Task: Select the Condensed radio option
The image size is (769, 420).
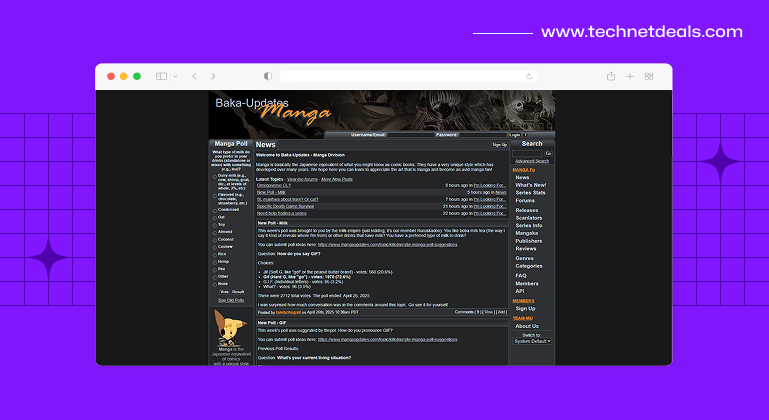Action: pyautogui.click(x=215, y=210)
